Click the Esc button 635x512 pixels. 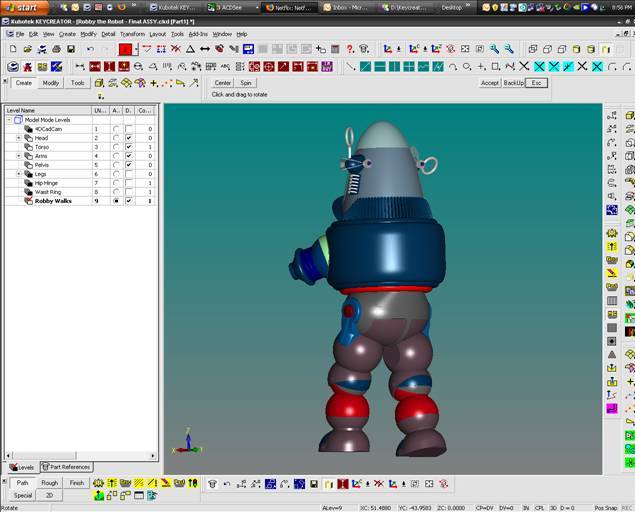tap(536, 83)
